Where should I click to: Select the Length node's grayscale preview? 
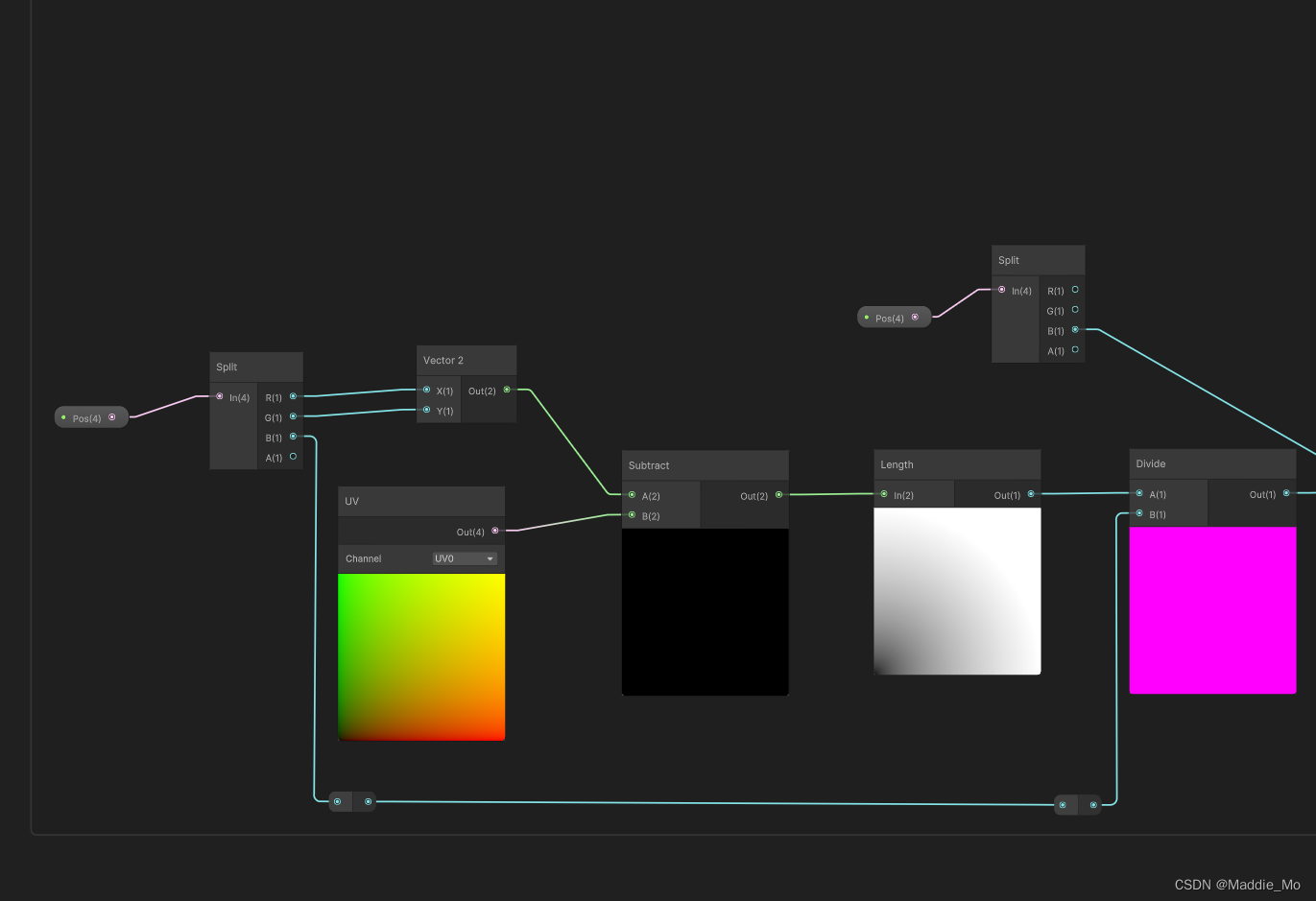click(x=957, y=591)
